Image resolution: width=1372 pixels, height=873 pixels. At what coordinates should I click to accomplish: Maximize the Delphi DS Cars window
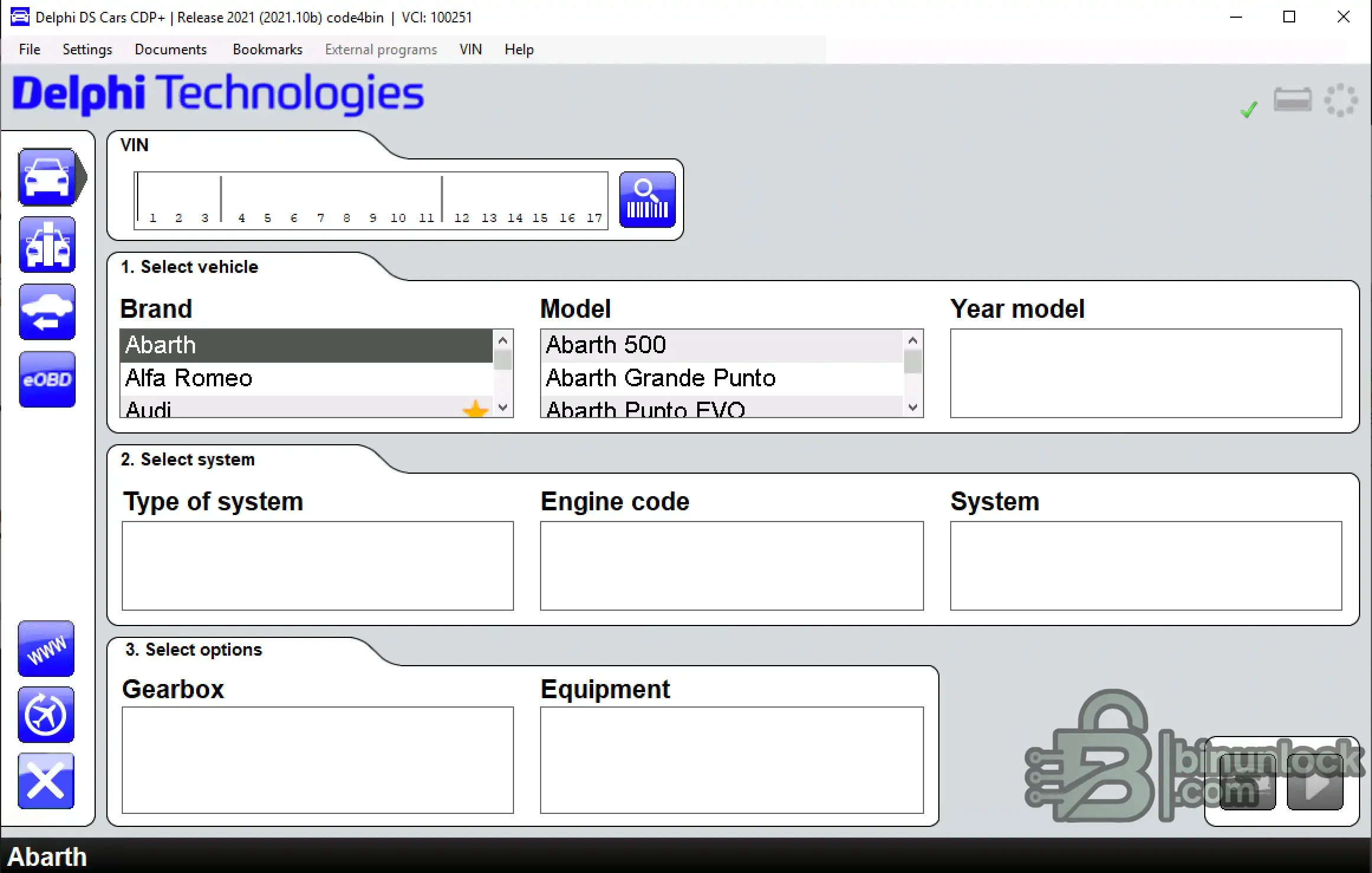coord(1290,17)
